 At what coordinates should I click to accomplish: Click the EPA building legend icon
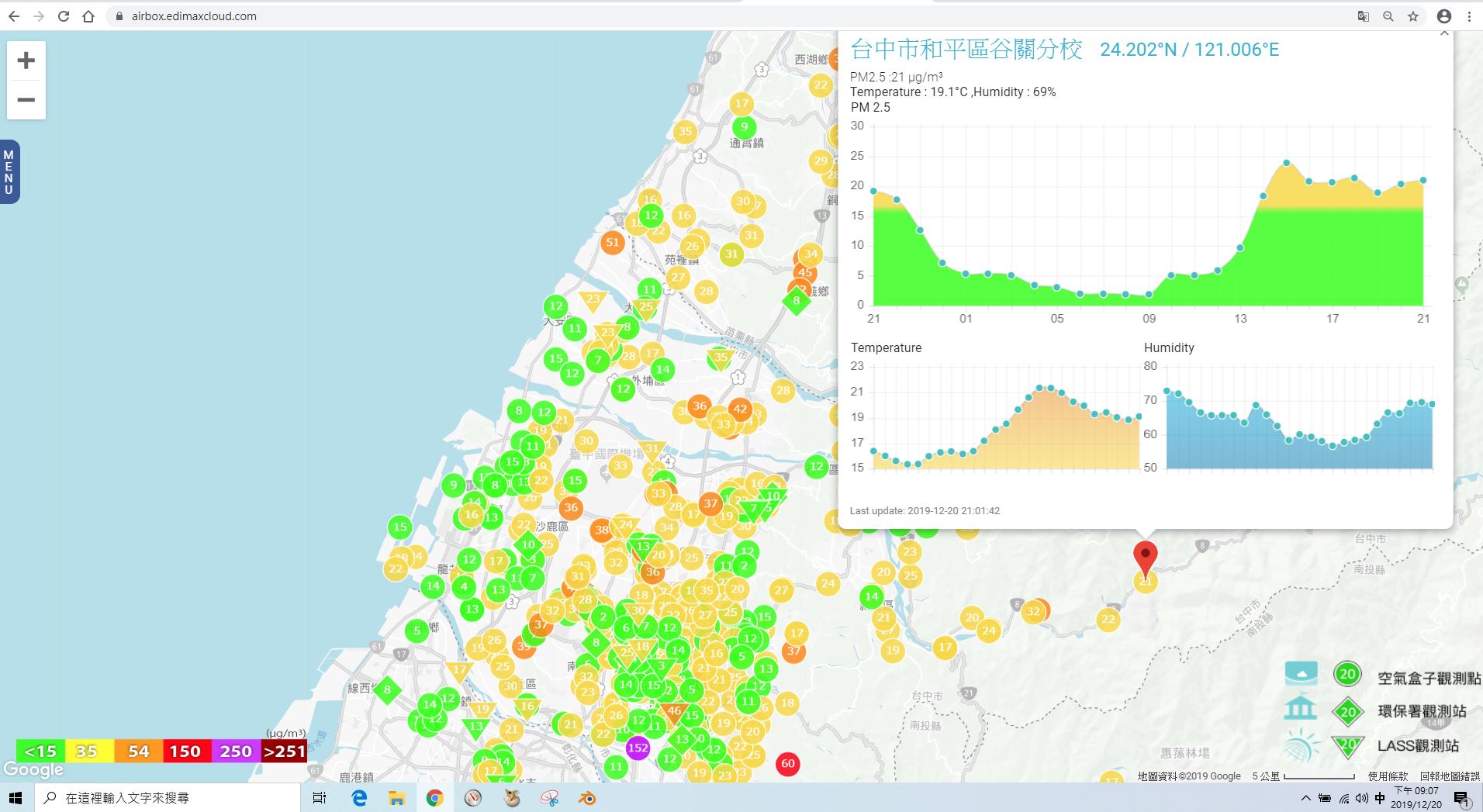[x=1300, y=707]
